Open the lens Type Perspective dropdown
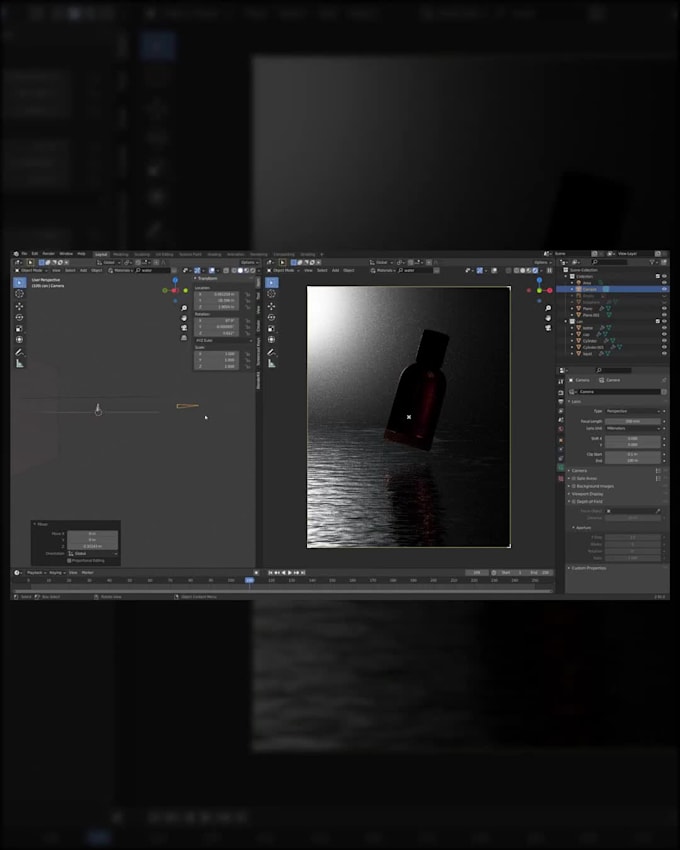 pyautogui.click(x=634, y=411)
